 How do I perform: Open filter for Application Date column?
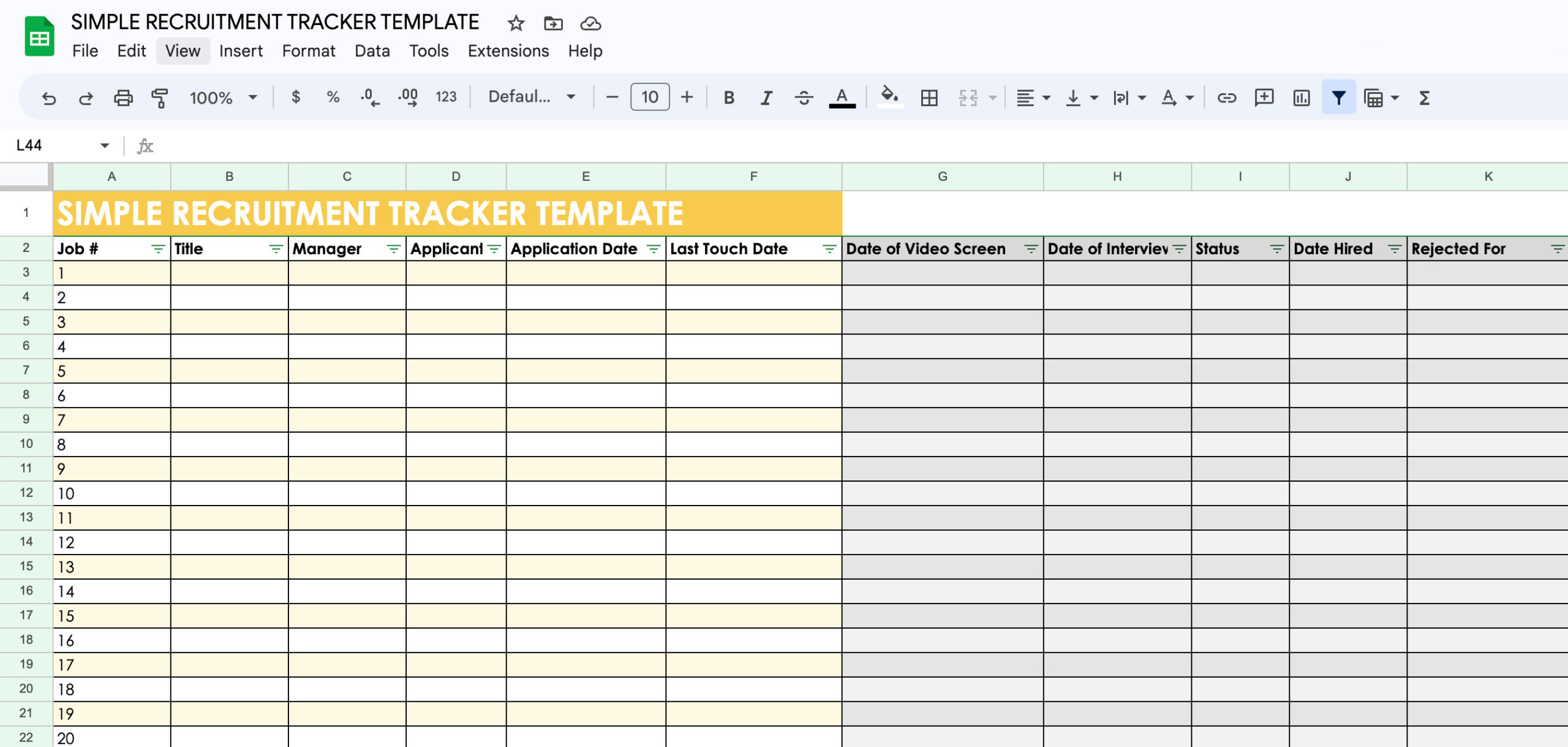(x=654, y=249)
